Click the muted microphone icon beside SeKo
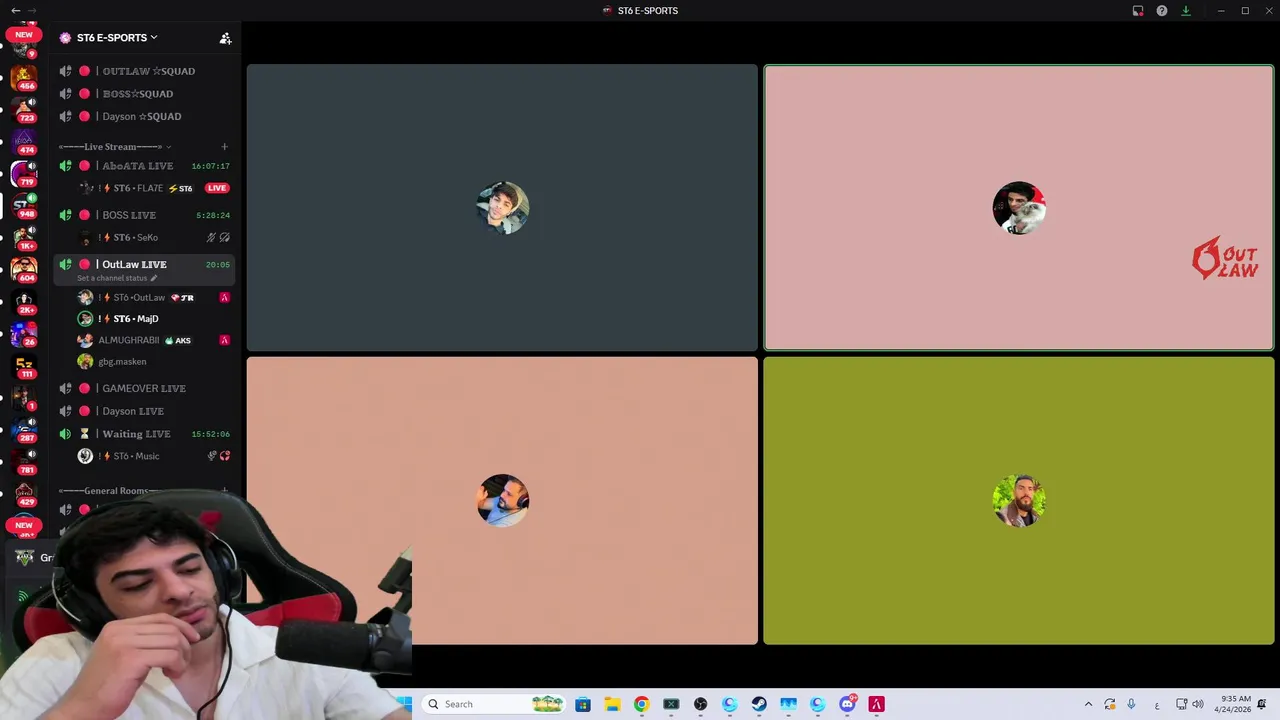The image size is (1280, 720). coord(211,237)
